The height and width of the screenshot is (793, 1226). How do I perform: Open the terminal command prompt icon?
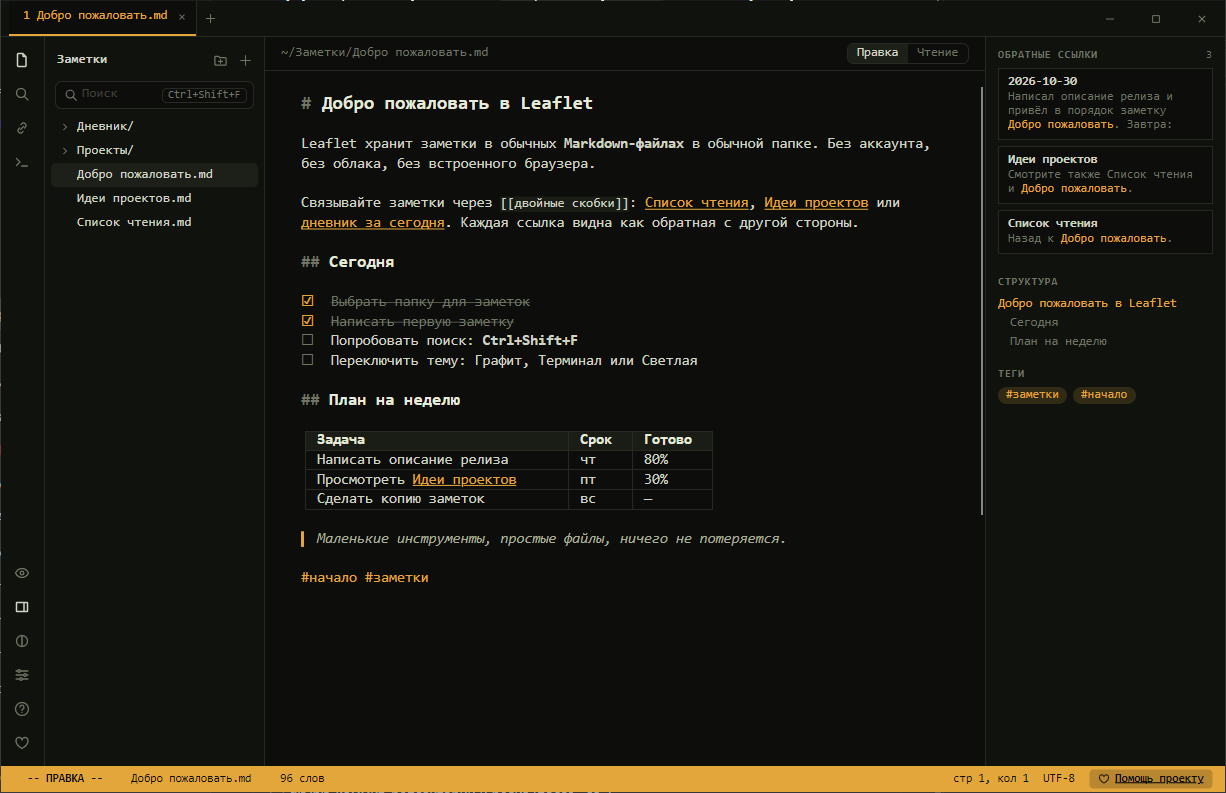tap(22, 162)
